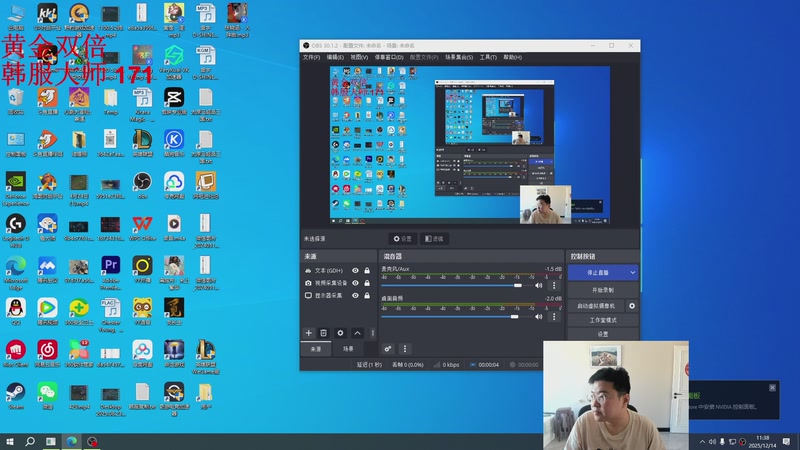Open the Temp folder on desktop
The width and height of the screenshot is (800, 450).
[111, 101]
